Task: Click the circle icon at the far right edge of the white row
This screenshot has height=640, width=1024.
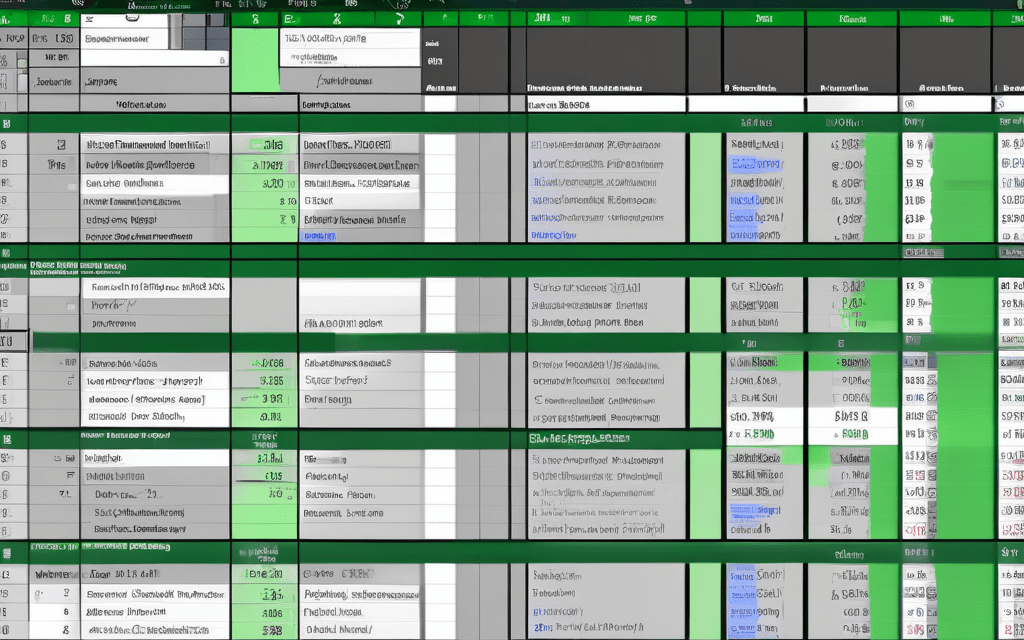Action: [x=1001, y=104]
